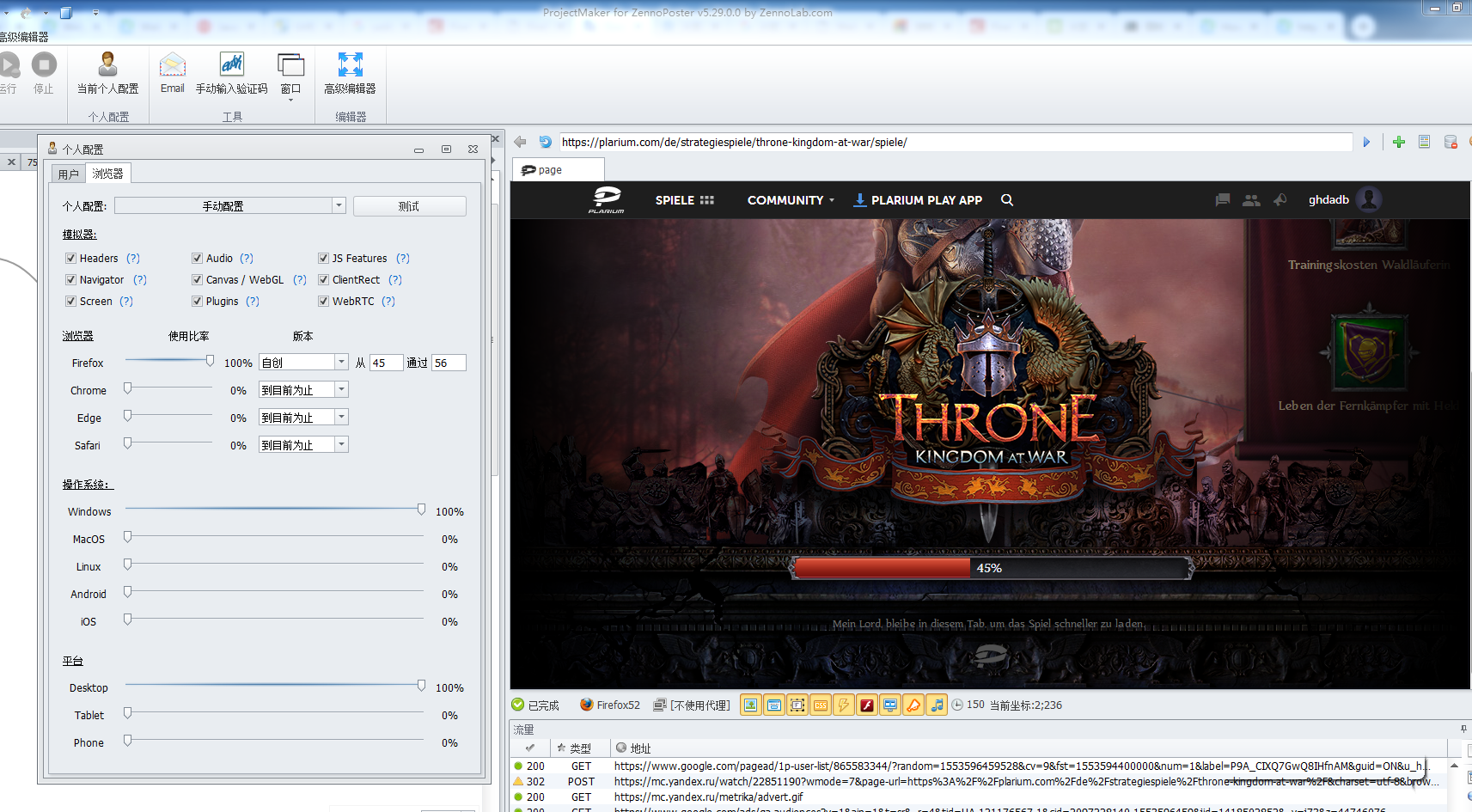Screen dimensions: 1472x812
Task: Navigate with the blue go arrow
Action: click(1366, 142)
